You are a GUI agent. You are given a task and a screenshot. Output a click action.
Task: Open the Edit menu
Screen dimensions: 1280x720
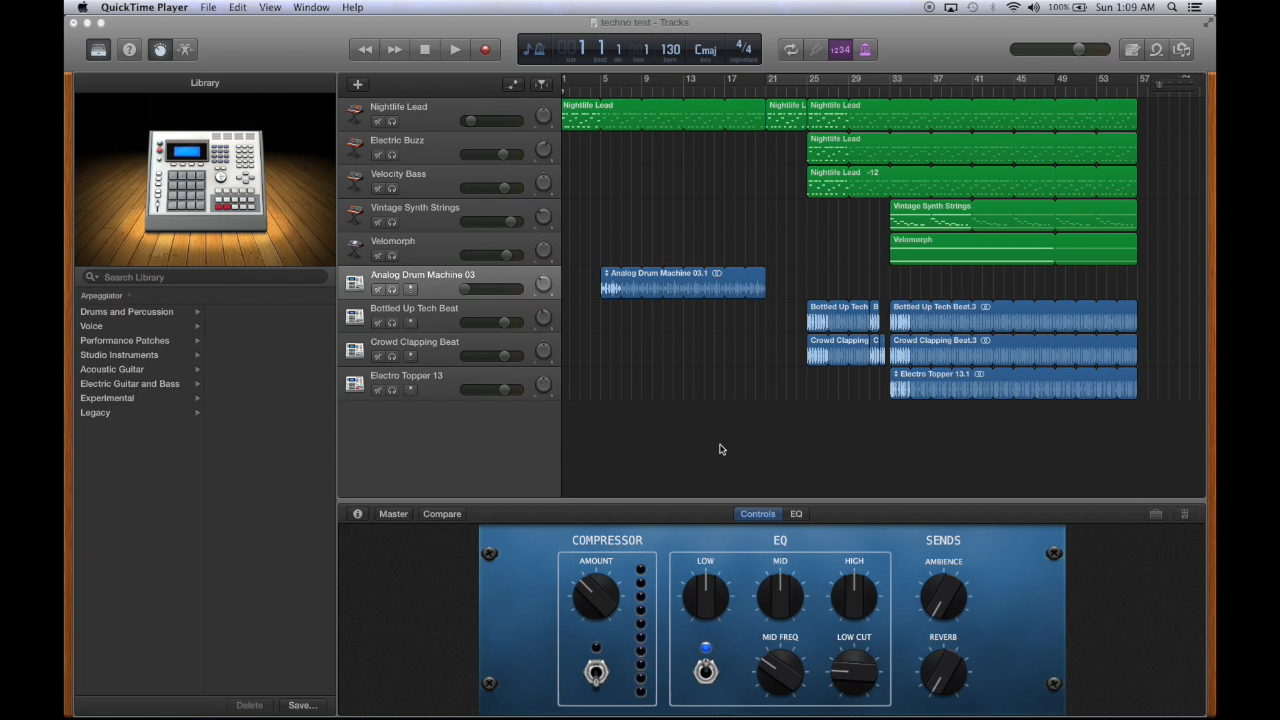[237, 7]
